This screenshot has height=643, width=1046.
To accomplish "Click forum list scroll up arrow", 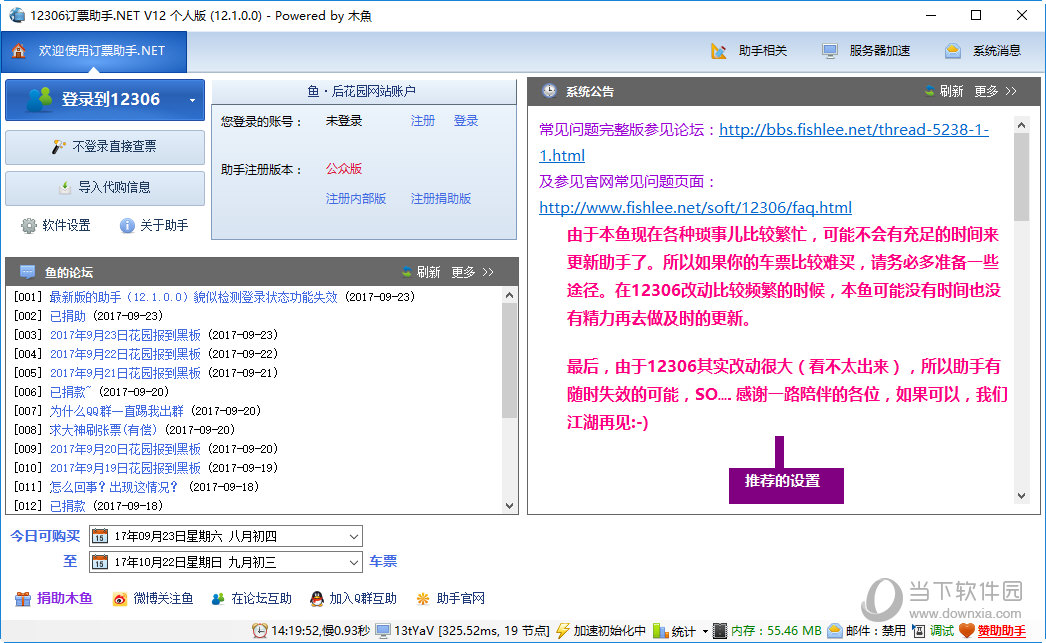I will [510, 295].
